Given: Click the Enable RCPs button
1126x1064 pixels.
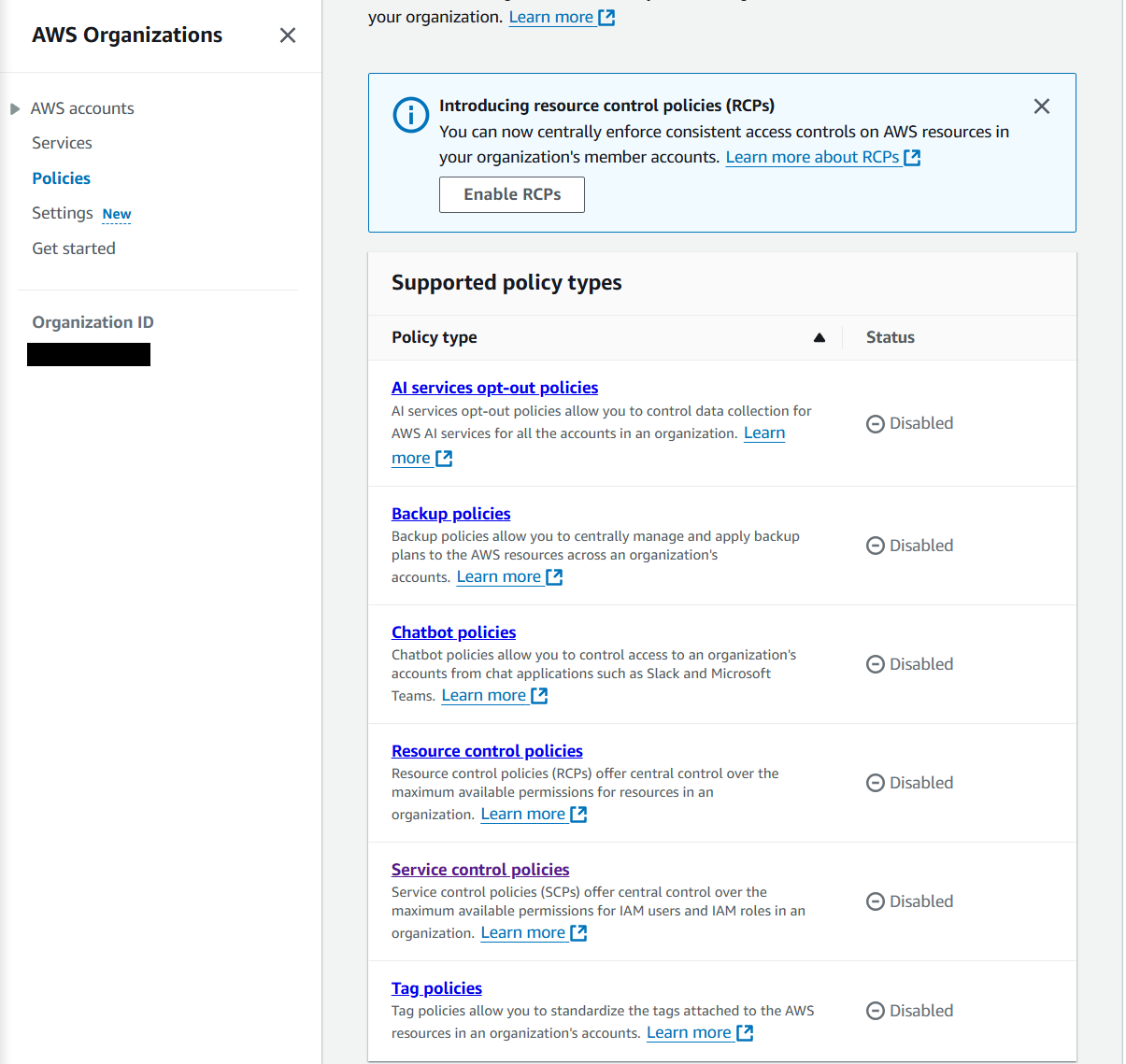Looking at the screenshot, I should click(512, 194).
